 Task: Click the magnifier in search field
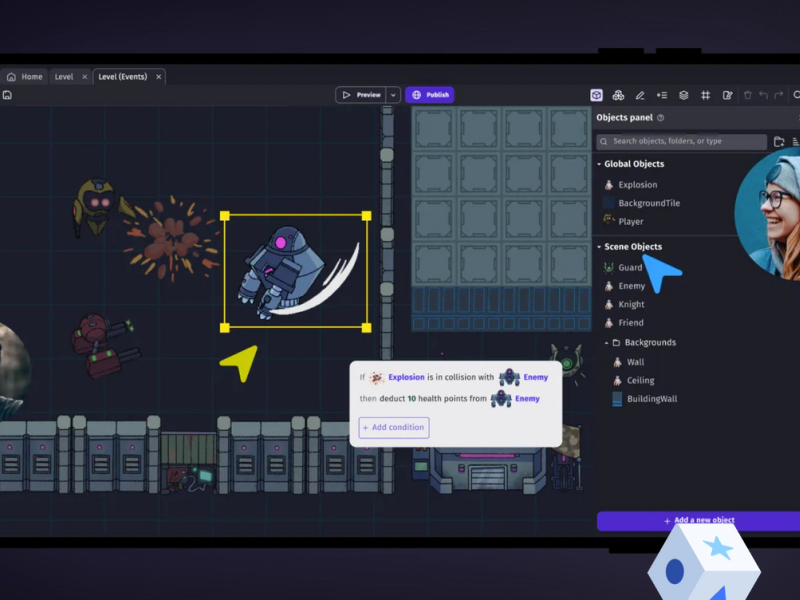604,141
